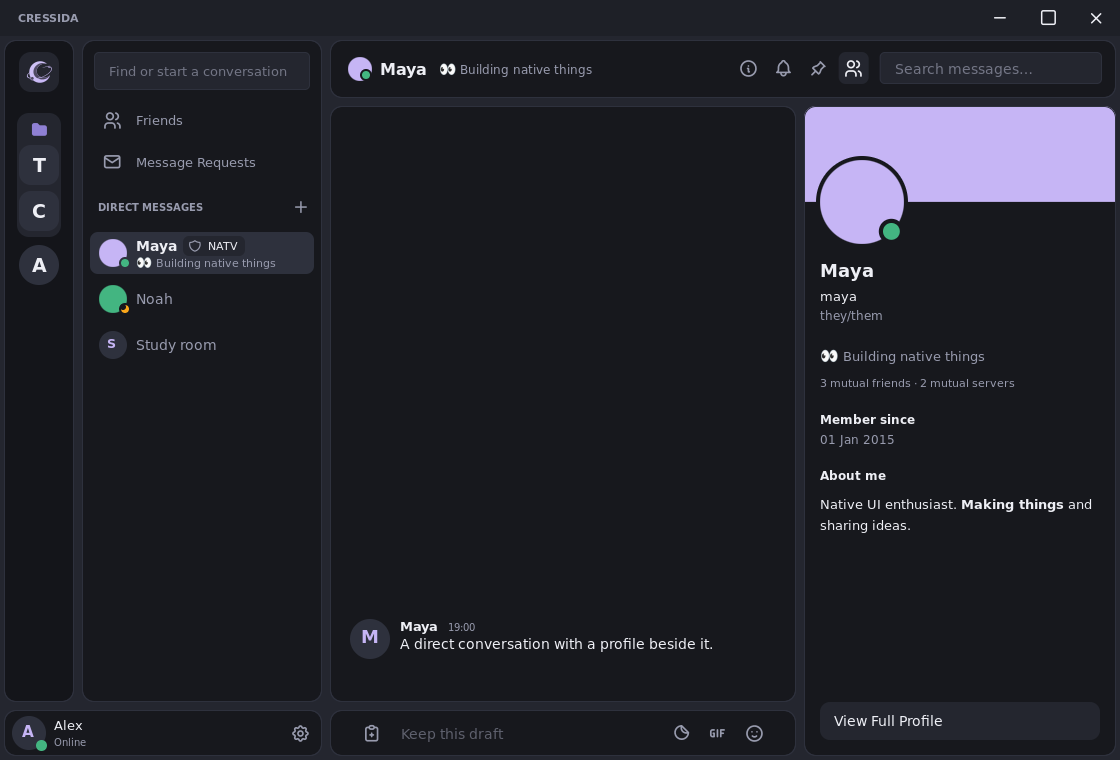Open user settings gear
The width and height of the screenshot is (1120, 760).
(301, 734)
